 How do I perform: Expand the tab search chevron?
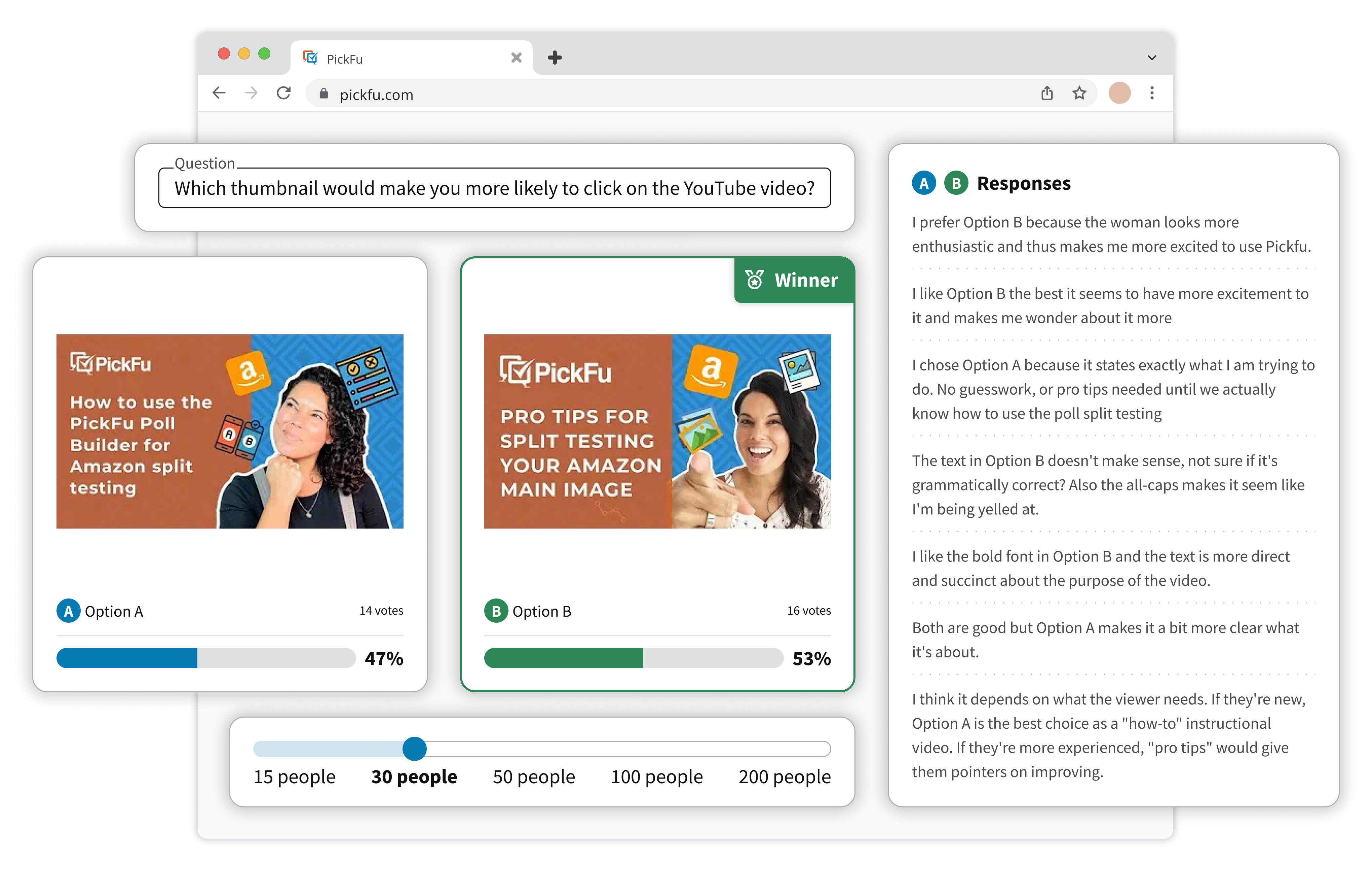click(1151, 58)
